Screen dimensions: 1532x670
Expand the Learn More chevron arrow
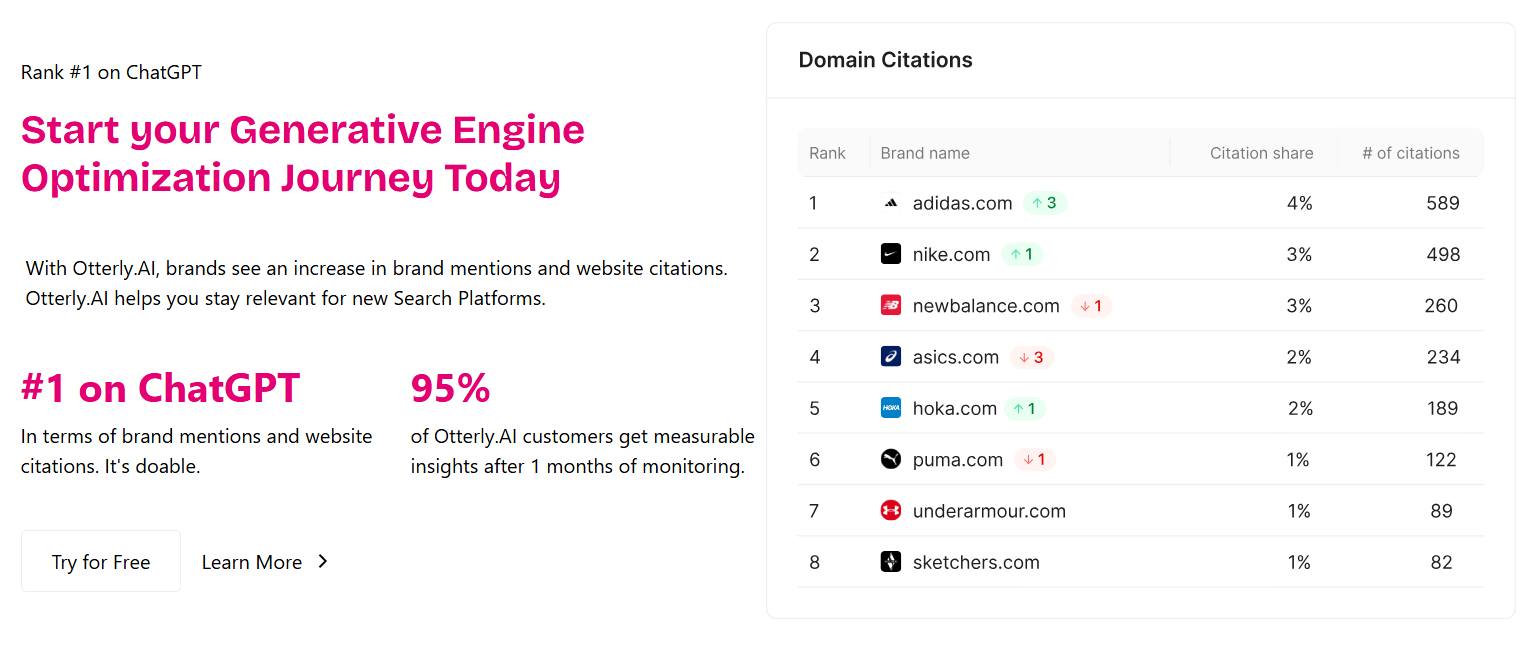322,561
